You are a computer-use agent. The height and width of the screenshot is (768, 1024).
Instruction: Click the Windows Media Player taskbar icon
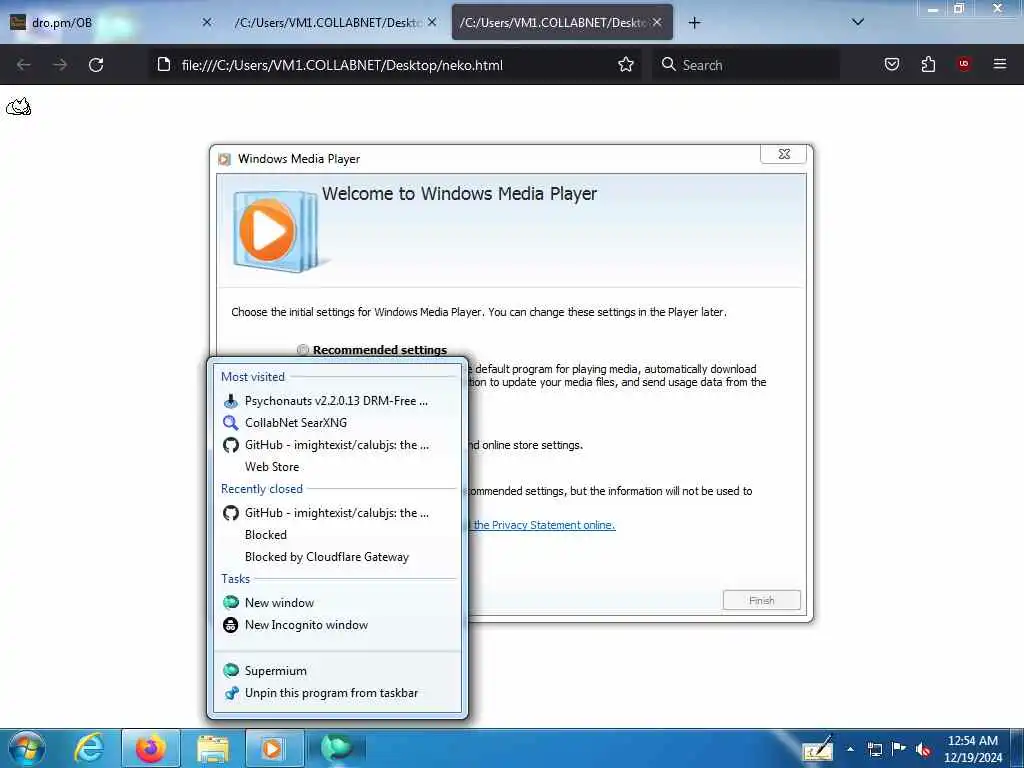274,748
